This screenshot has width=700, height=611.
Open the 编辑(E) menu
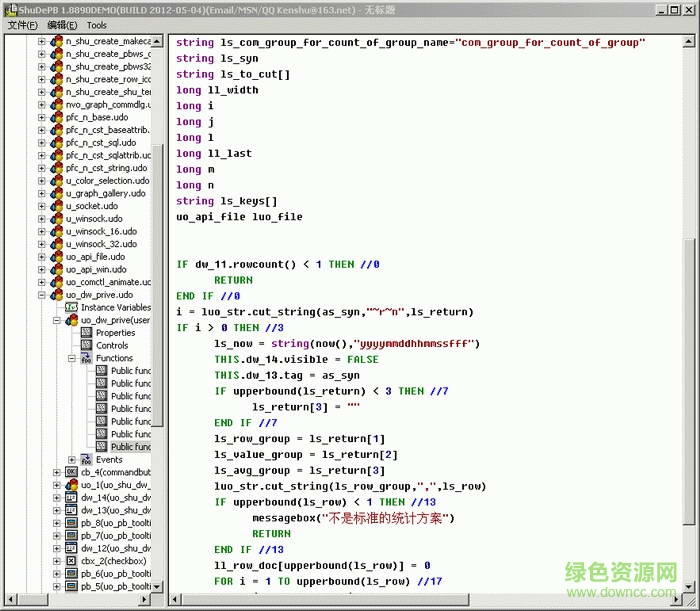[x=62, y=25]
